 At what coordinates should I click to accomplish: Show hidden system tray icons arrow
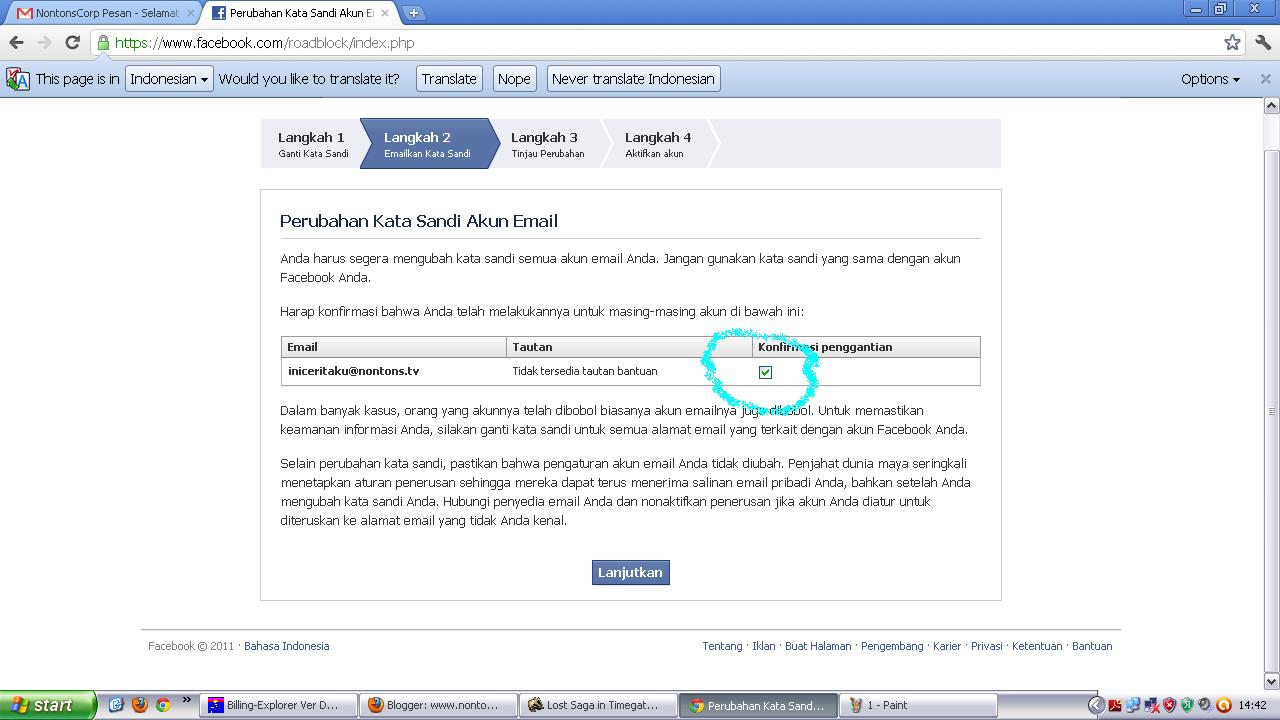[x=1096, y=705]
